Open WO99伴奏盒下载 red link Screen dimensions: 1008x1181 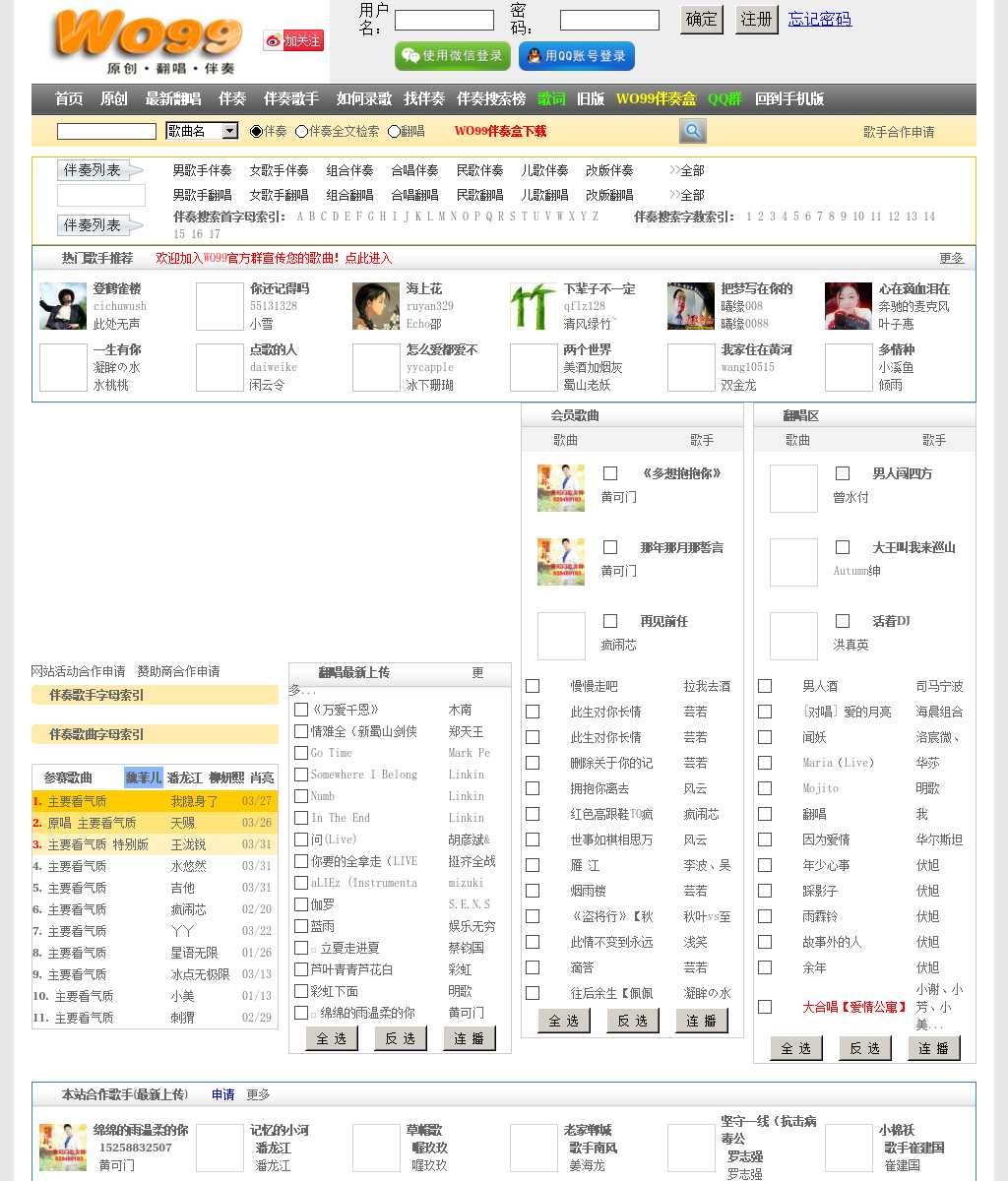tap(500, 131)
